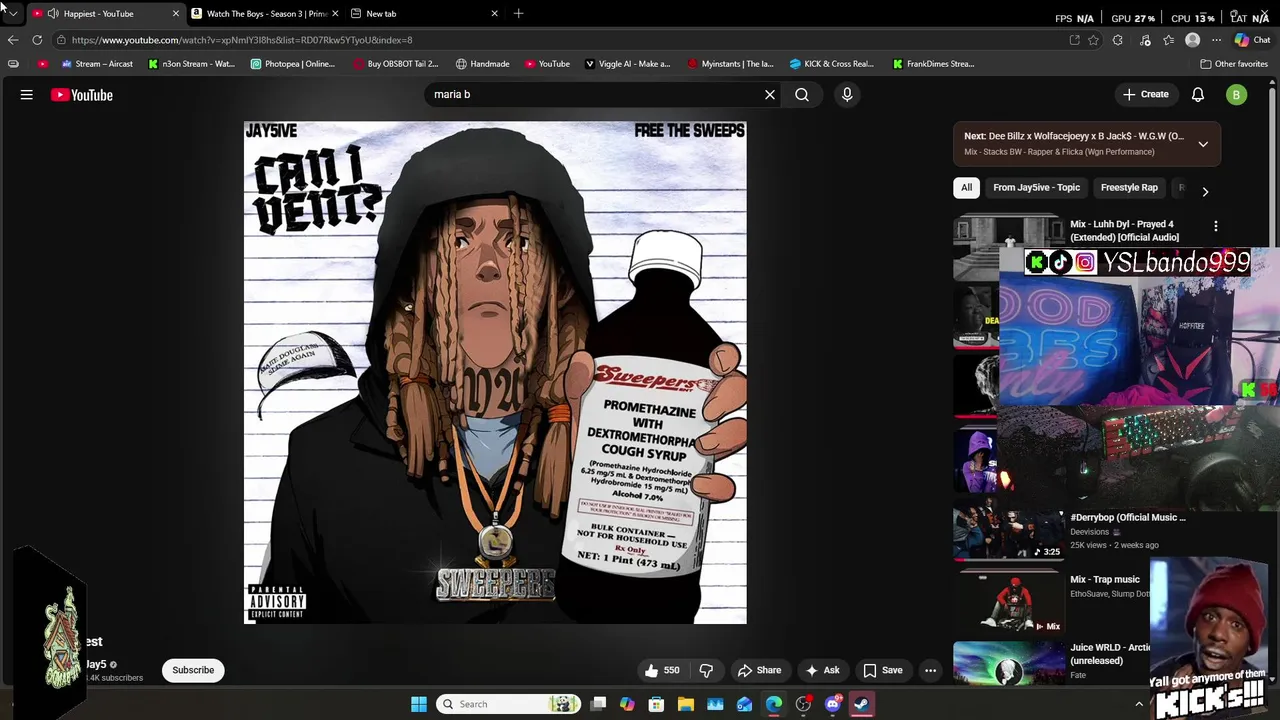Open options for 'Mix - Luhh Dyl' video

click(1216, 227)
